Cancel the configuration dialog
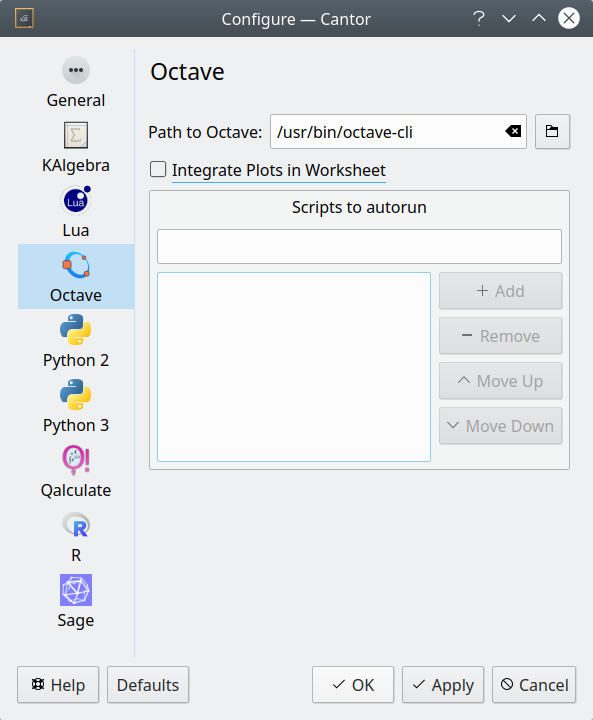This screenshot has width=593, height=720. click(534, 685)
